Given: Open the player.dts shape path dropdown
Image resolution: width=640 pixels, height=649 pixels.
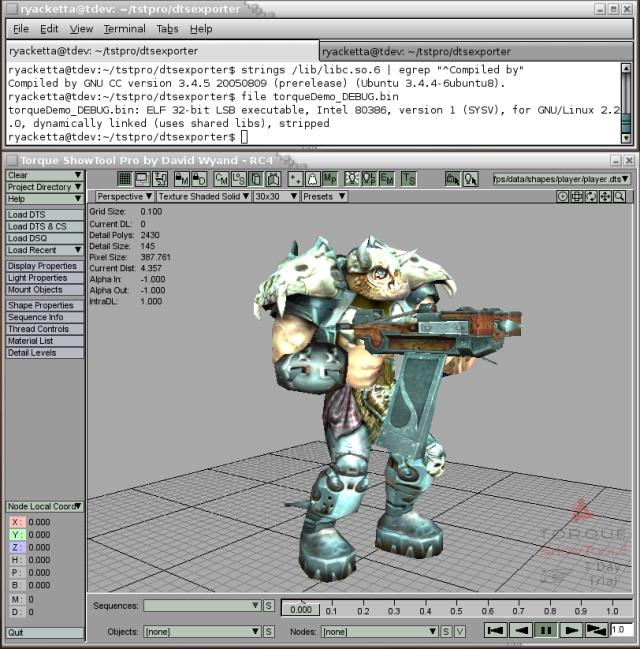Looking at the screenshot, I should [561, 179].
